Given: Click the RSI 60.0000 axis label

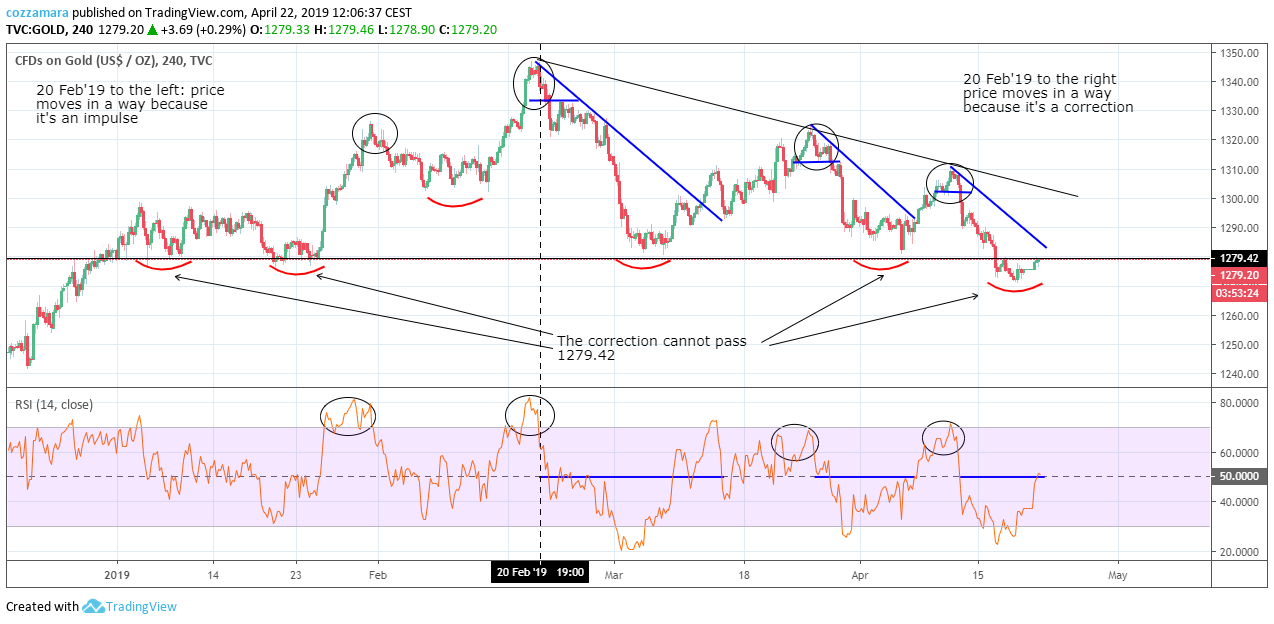Looking at the screenshot, I should pos(1239,452).
